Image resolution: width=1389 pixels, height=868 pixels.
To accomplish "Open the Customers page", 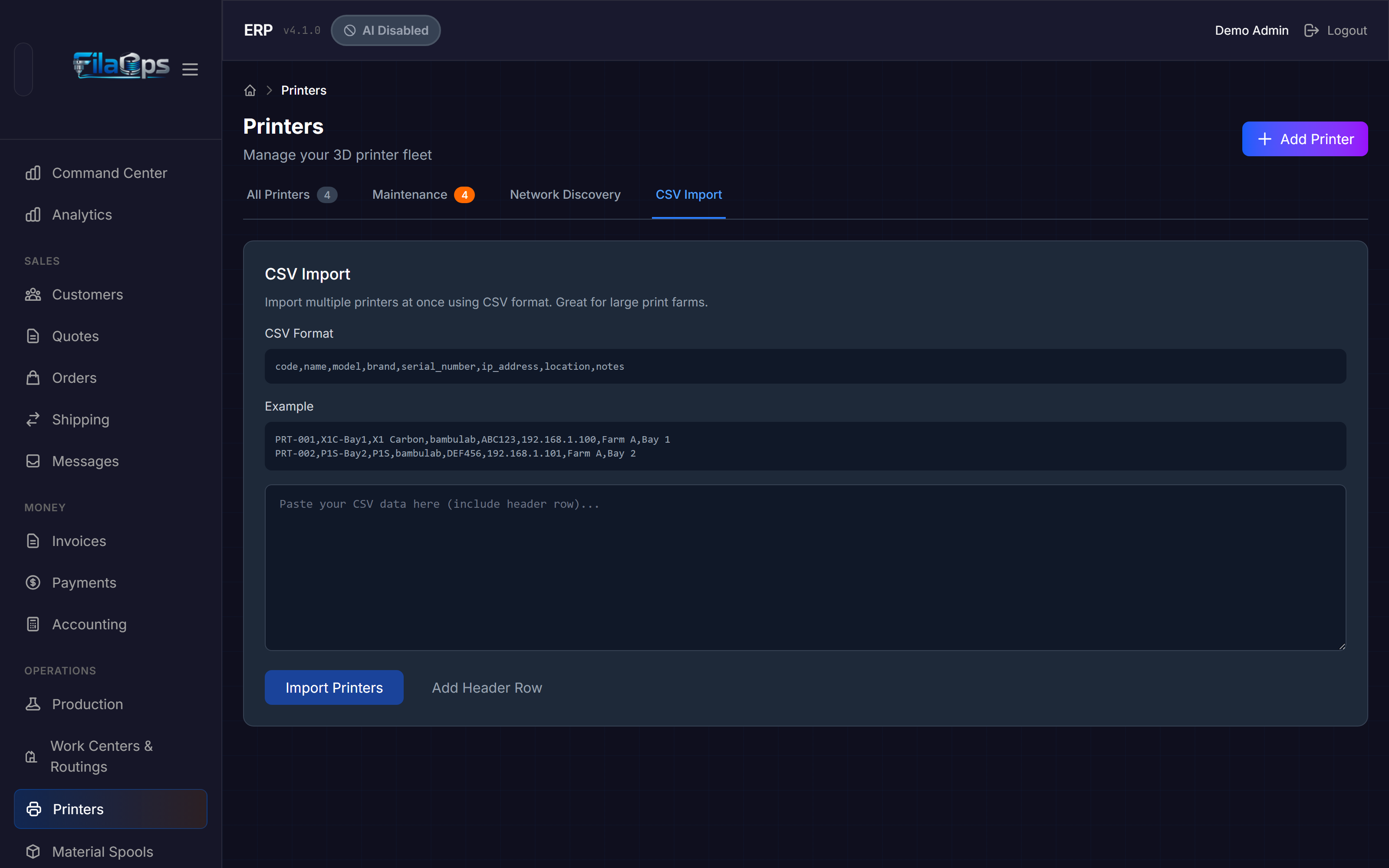I will pyautogui.click(x=111, y=295).
